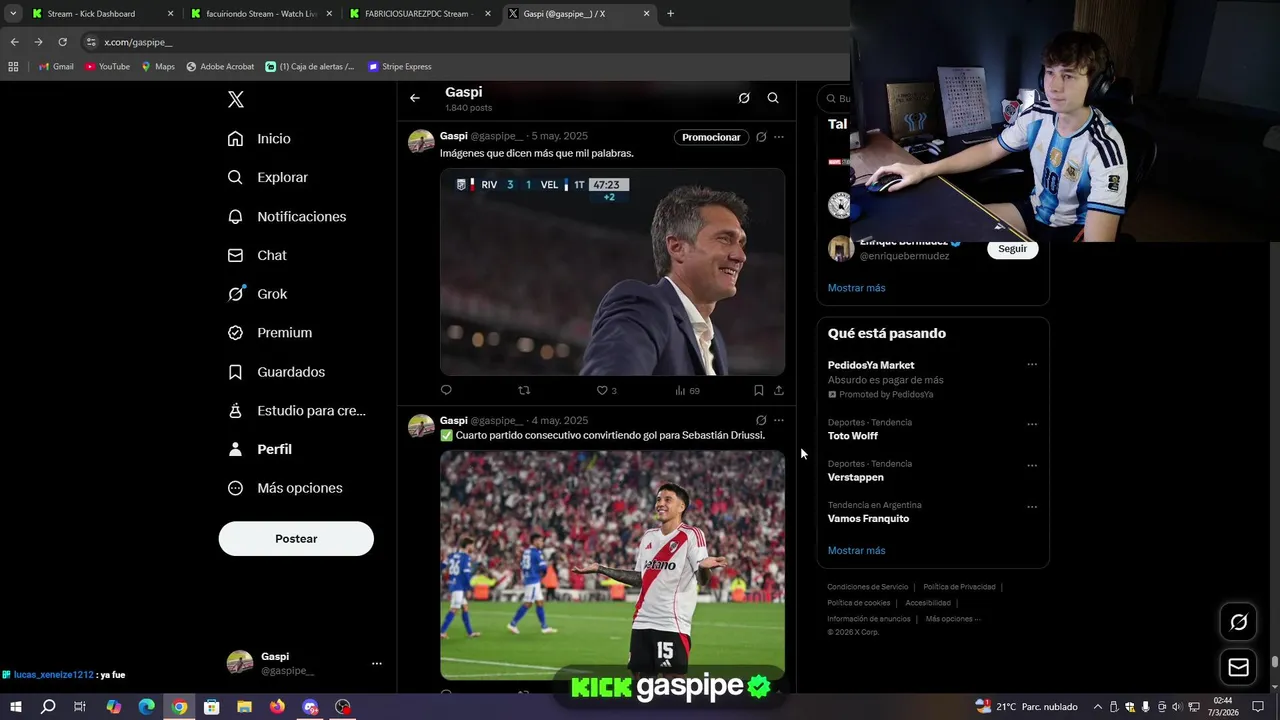Open floating messages envelope button
Viewport: 1280px width, 720px height.
pos(1238,667)
